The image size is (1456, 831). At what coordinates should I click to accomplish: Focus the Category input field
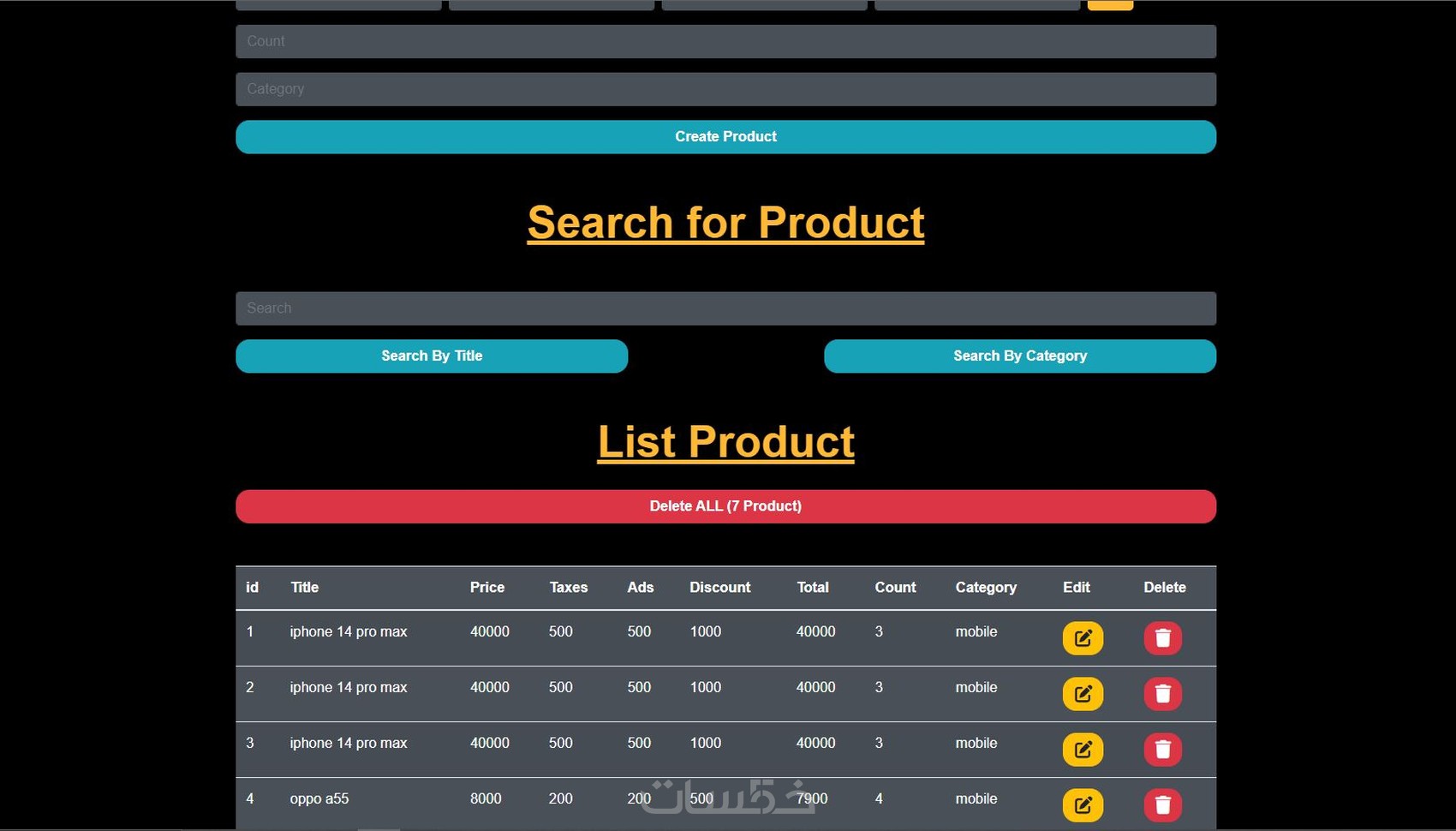pyautogui.click(x=725, y=88)
